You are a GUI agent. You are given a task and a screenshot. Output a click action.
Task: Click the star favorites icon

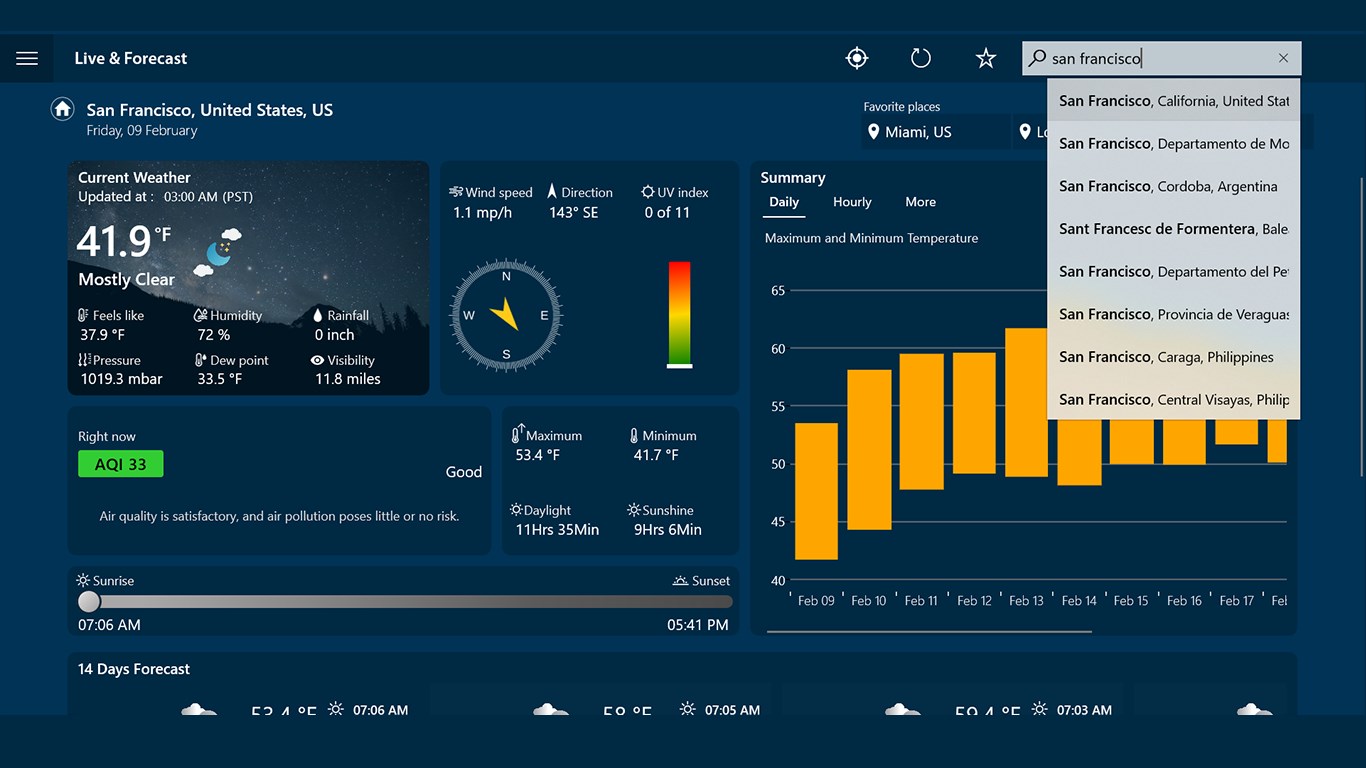tap(985, 57)
